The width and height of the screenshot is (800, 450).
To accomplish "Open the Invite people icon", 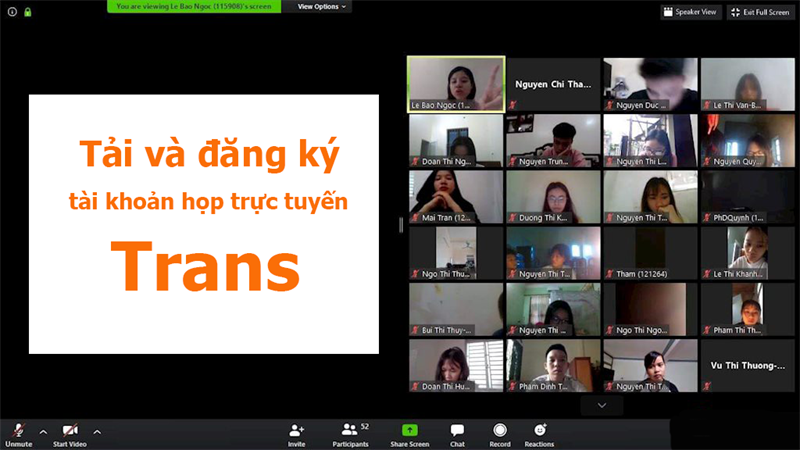I will (296, 430).
